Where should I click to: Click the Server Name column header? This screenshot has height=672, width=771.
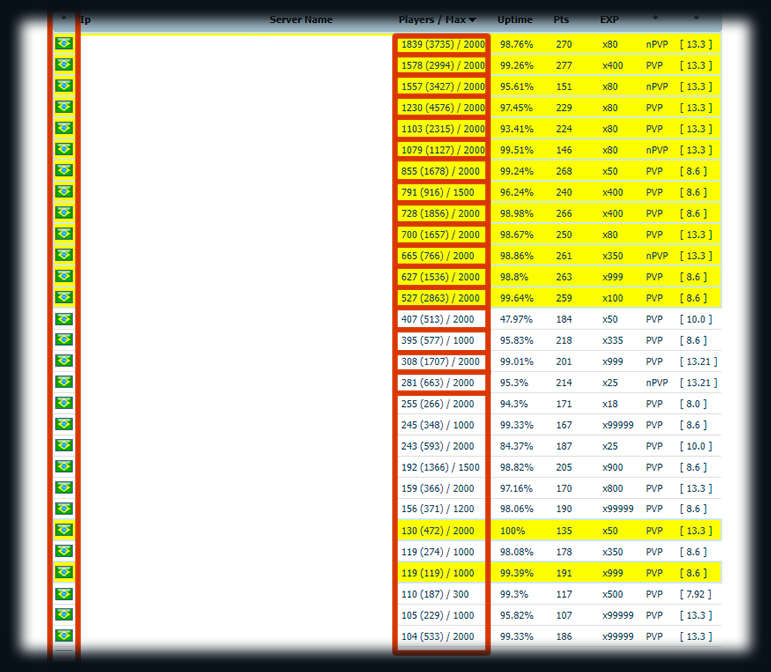coord(301,20)
